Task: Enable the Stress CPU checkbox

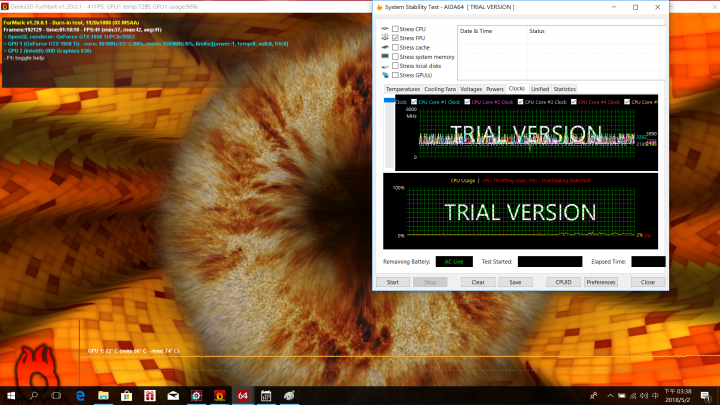Action: [x=395, y=29]
